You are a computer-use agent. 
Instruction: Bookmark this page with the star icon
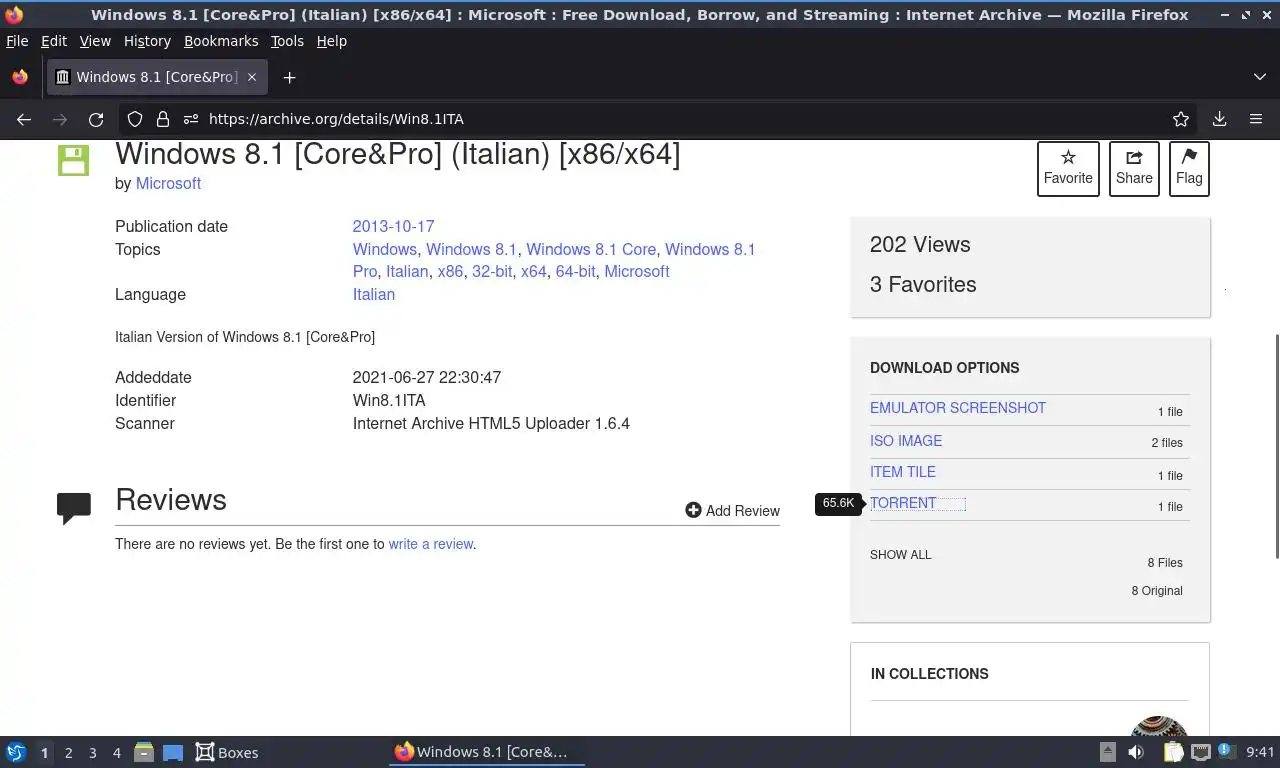coord(1181,119)
